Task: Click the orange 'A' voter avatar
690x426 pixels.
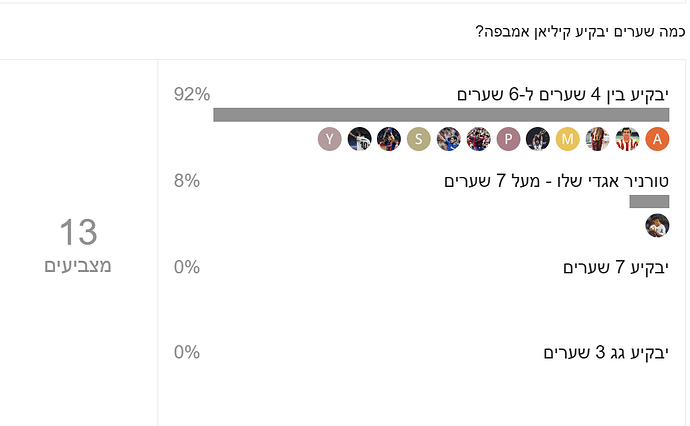Action: (657, 139)
